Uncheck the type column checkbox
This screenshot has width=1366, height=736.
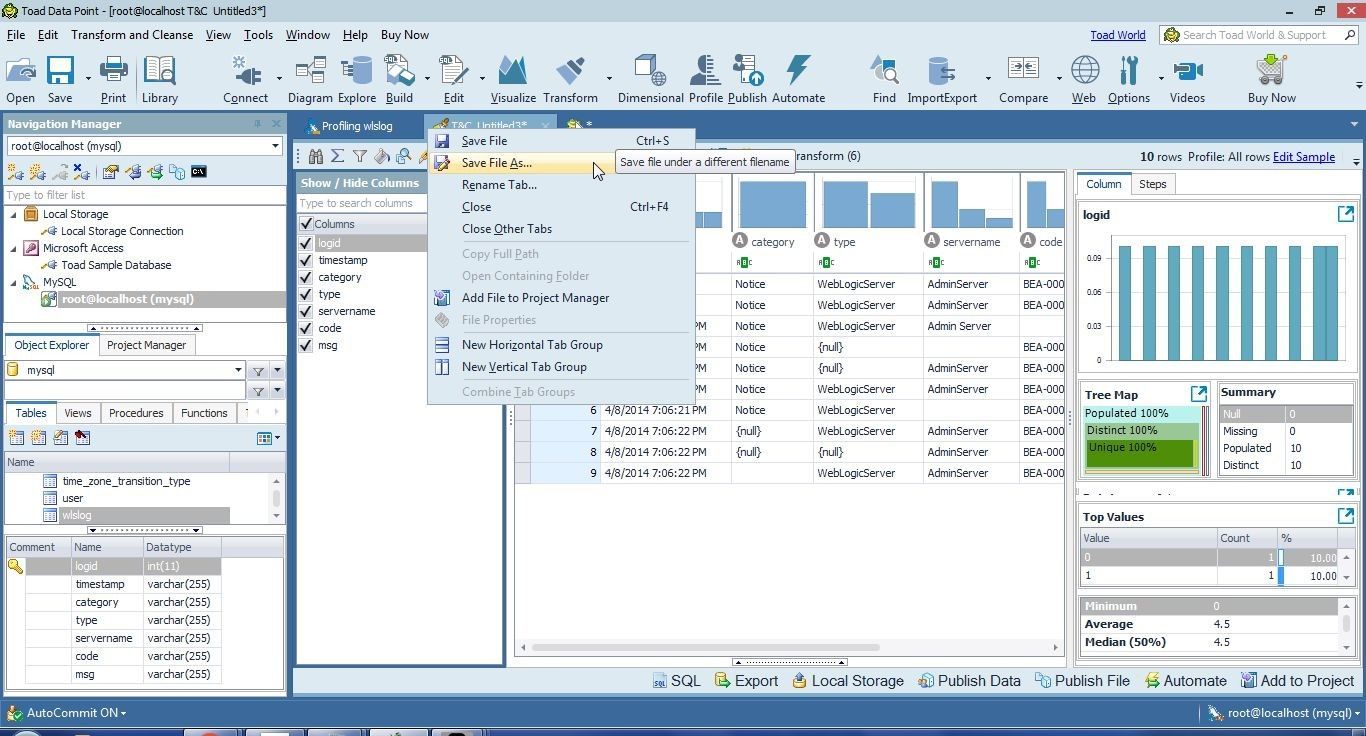pyautogui.click(x=306, y=294)
